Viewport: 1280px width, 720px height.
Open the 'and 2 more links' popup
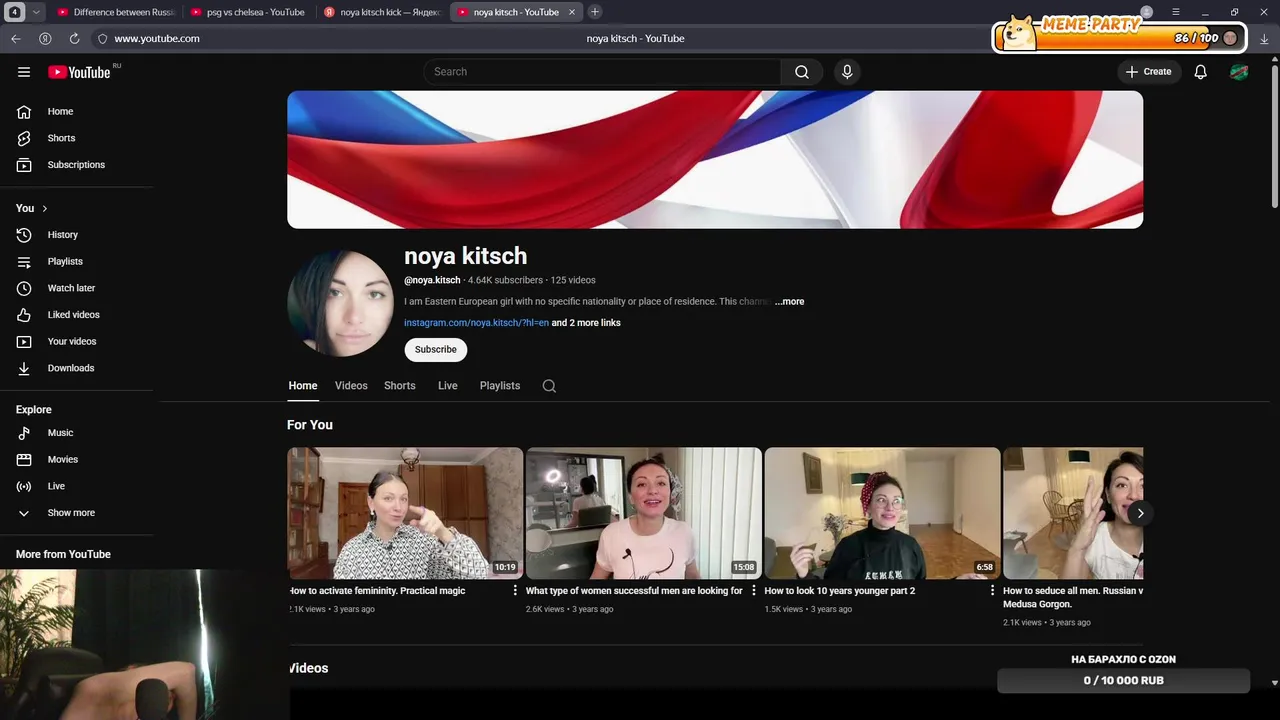tap(586, 323)
